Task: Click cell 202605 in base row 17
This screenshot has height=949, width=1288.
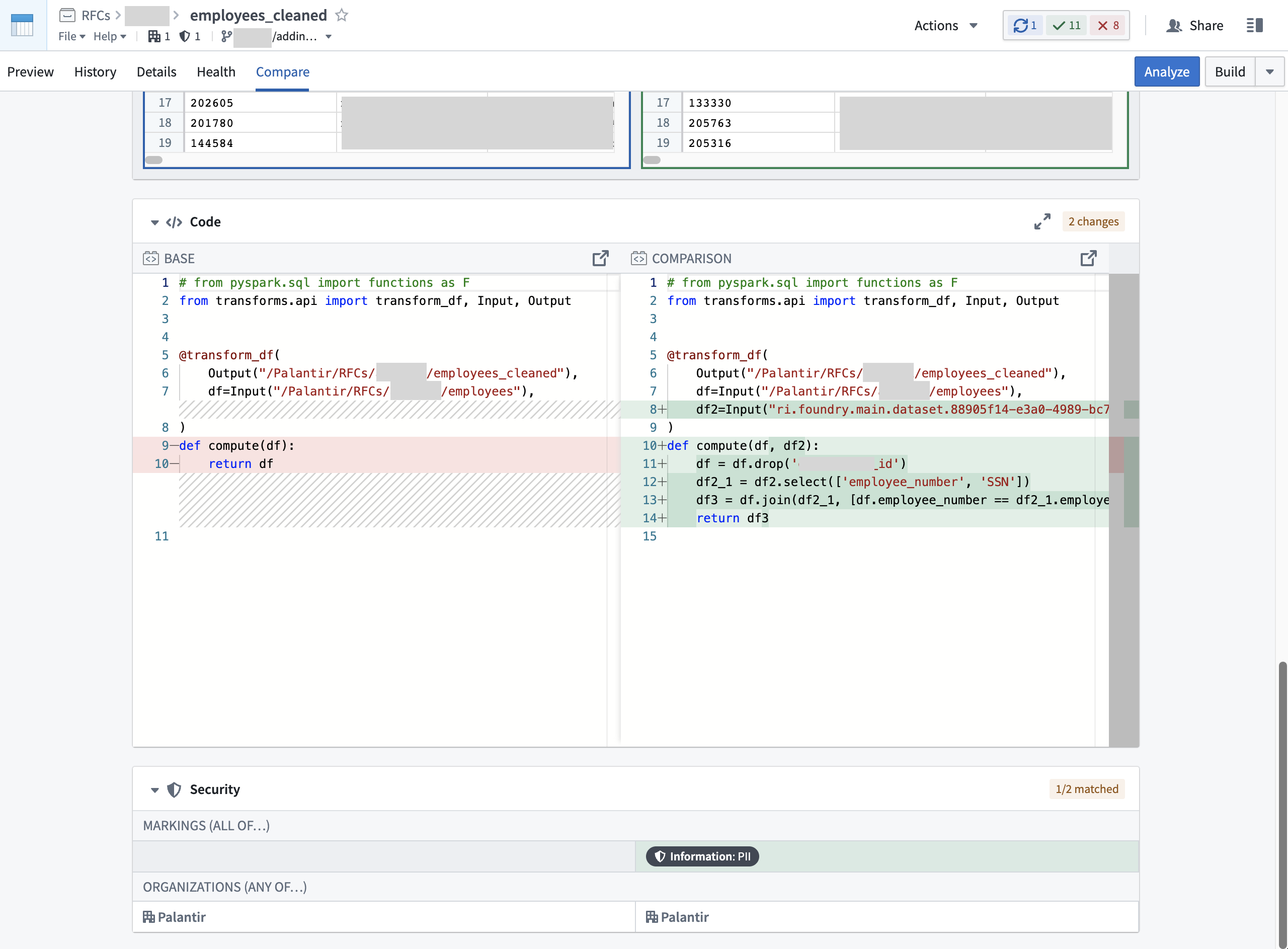Action: (x=260, y=103)
